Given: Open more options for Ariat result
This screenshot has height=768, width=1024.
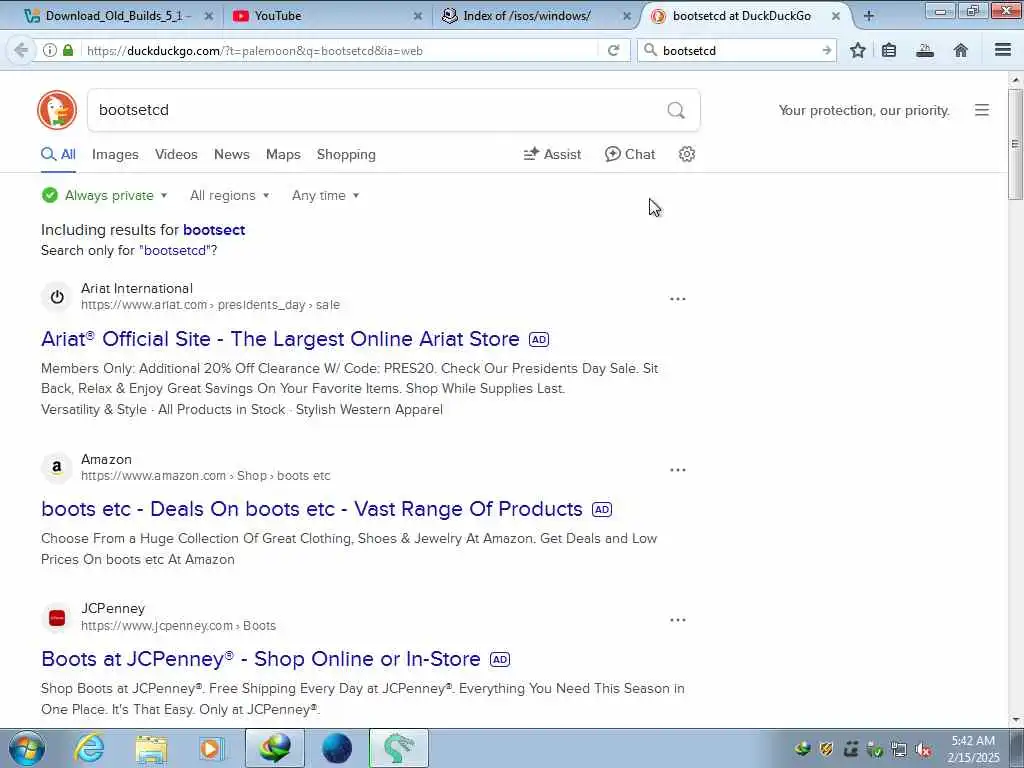Looking at the screenshot, I should 678,299.
